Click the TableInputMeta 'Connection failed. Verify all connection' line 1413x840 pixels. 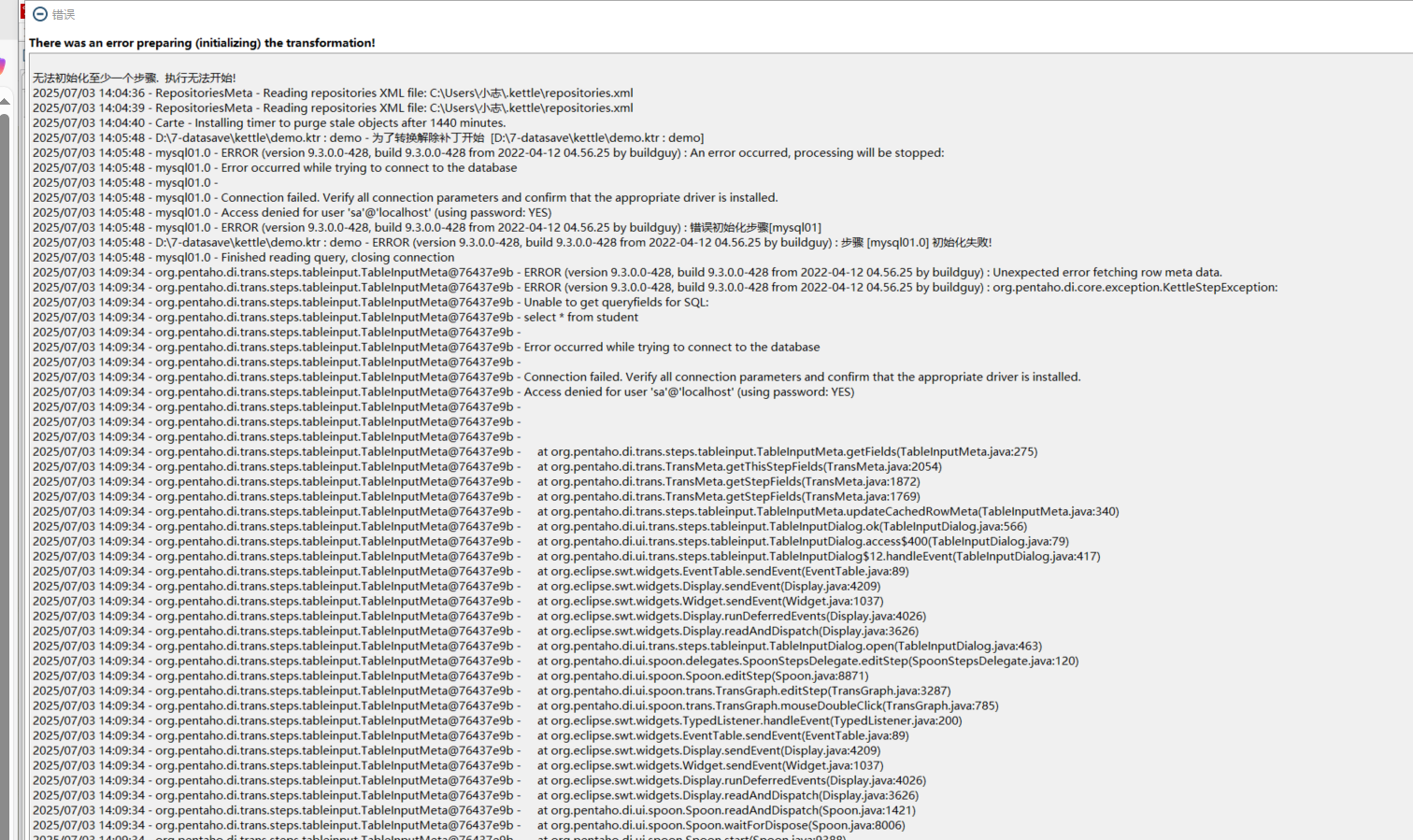557,377
